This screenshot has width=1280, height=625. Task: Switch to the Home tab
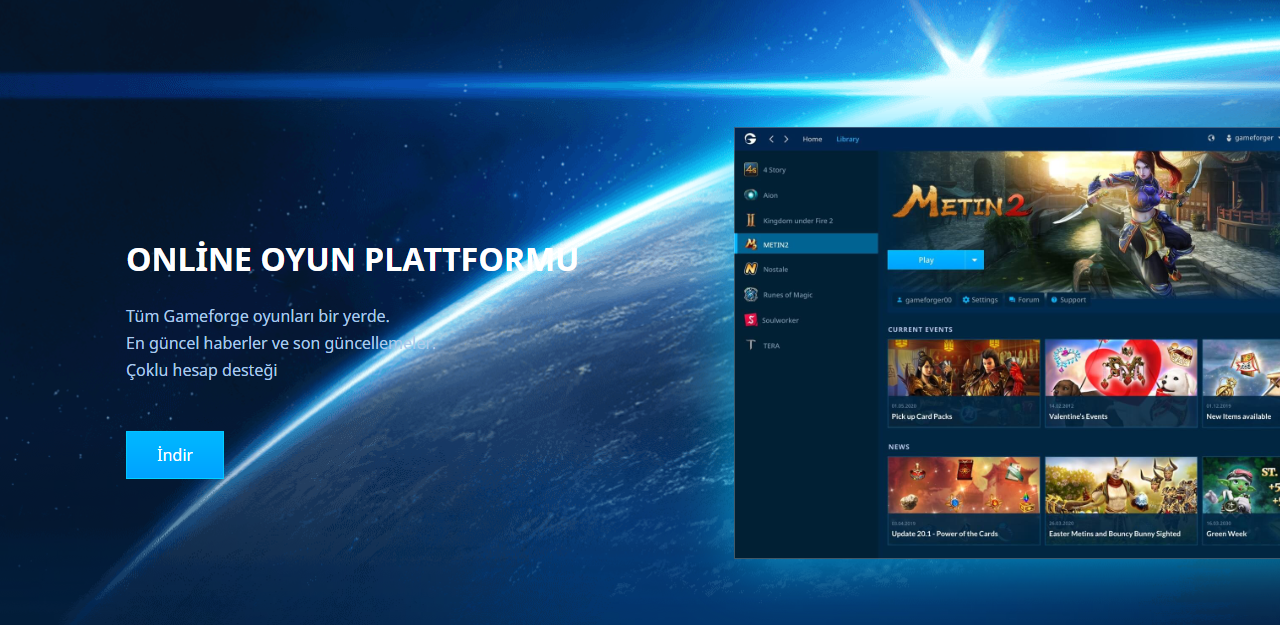tap(812, 139)
